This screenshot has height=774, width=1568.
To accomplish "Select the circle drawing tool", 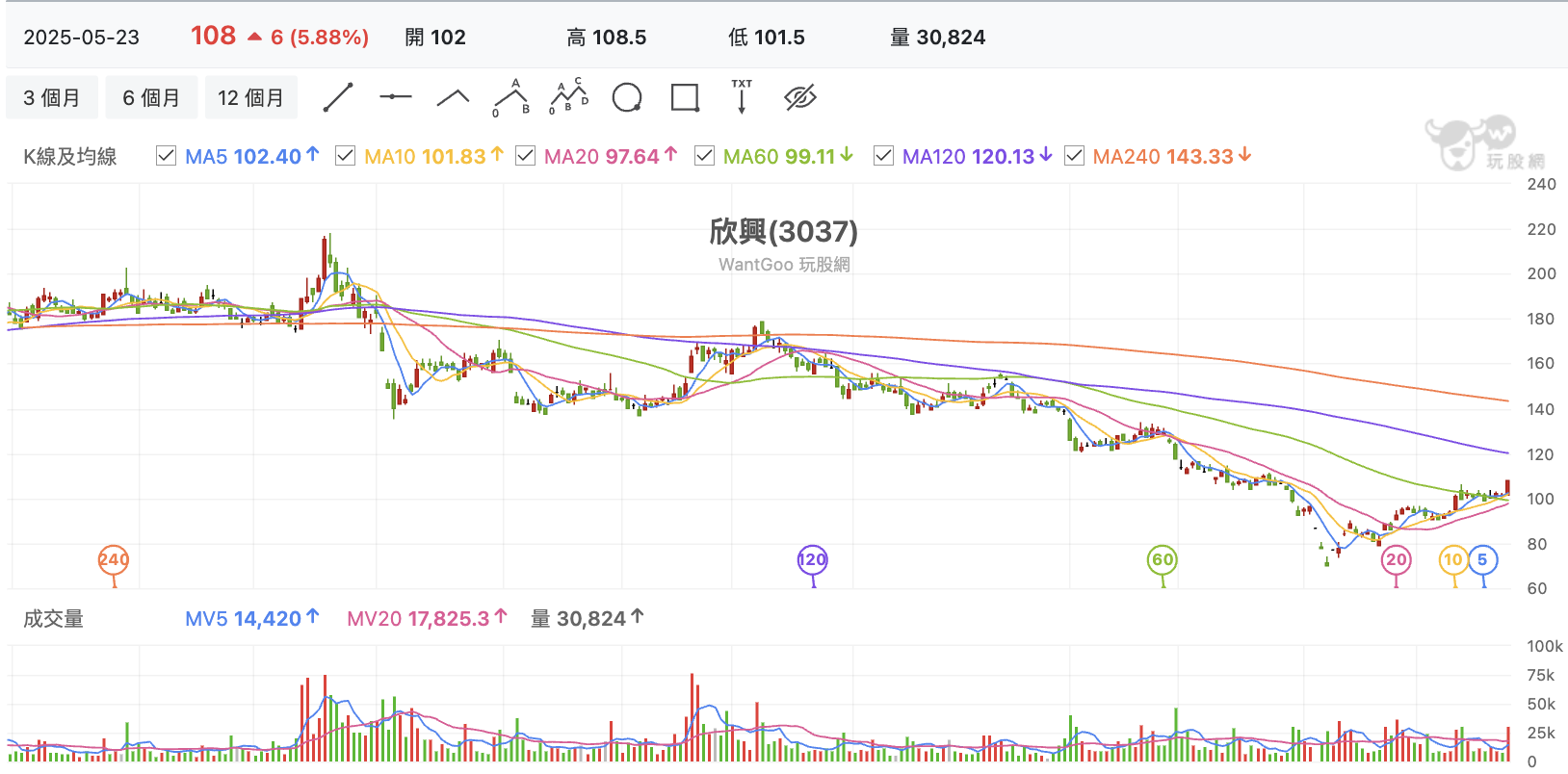I will 627,97.
